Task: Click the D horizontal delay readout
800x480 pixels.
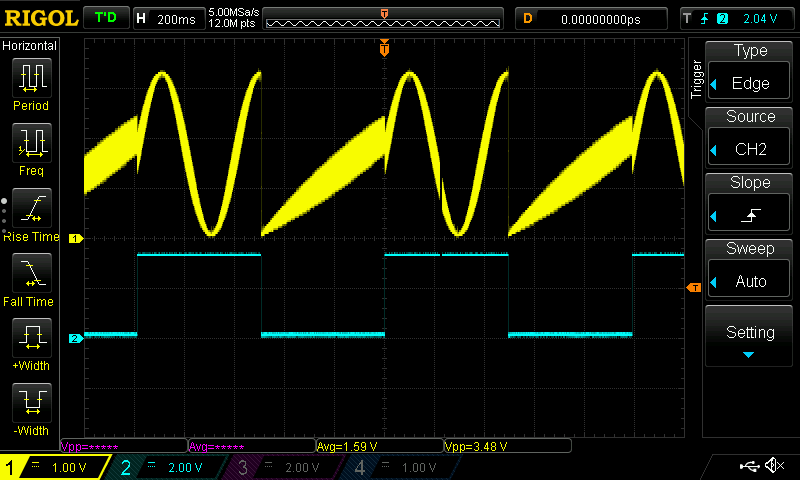Action: coord(591,19)
